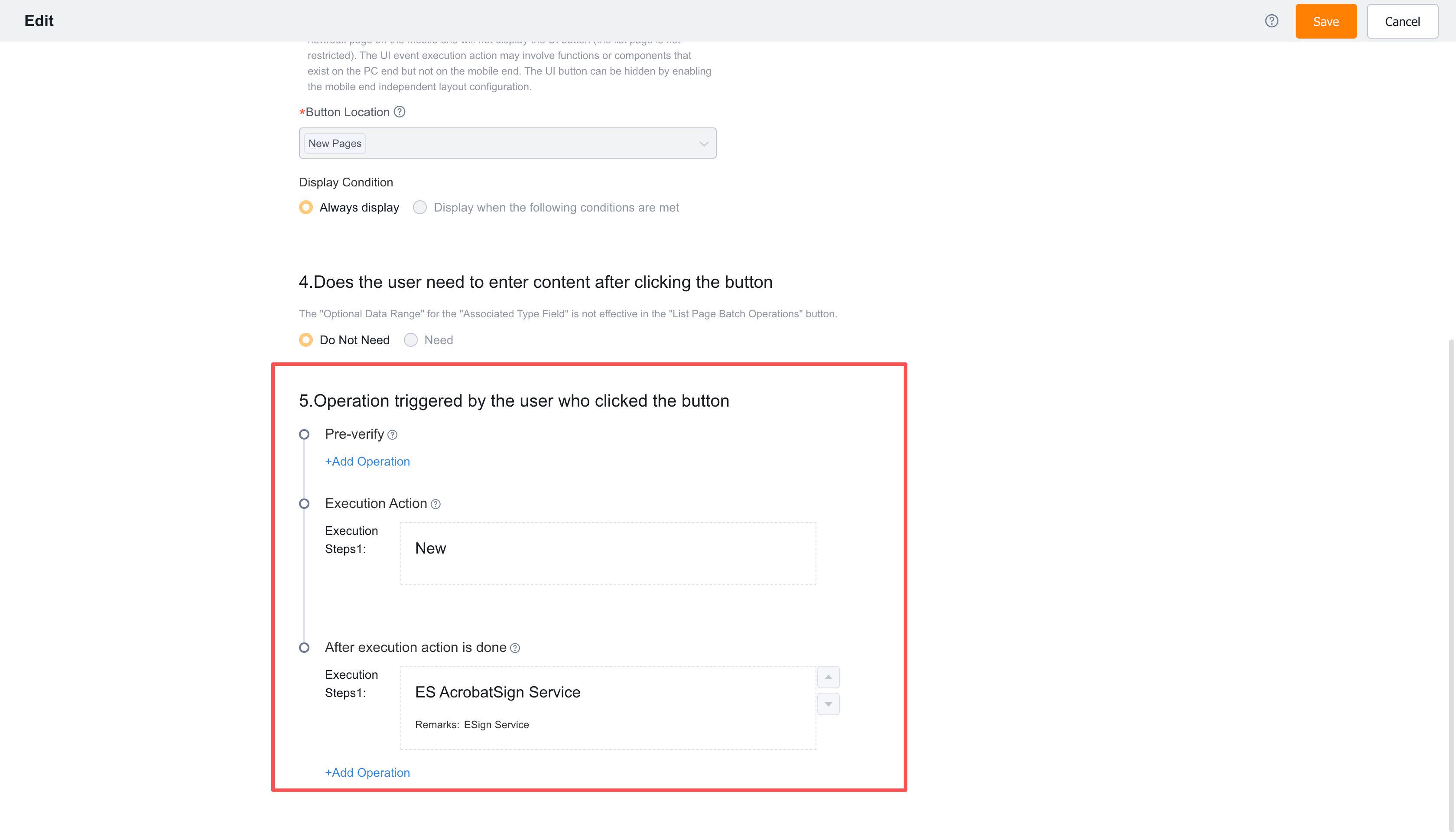Click the Button Location help icon
The image size is (1456, 834).
click(400, 112)
